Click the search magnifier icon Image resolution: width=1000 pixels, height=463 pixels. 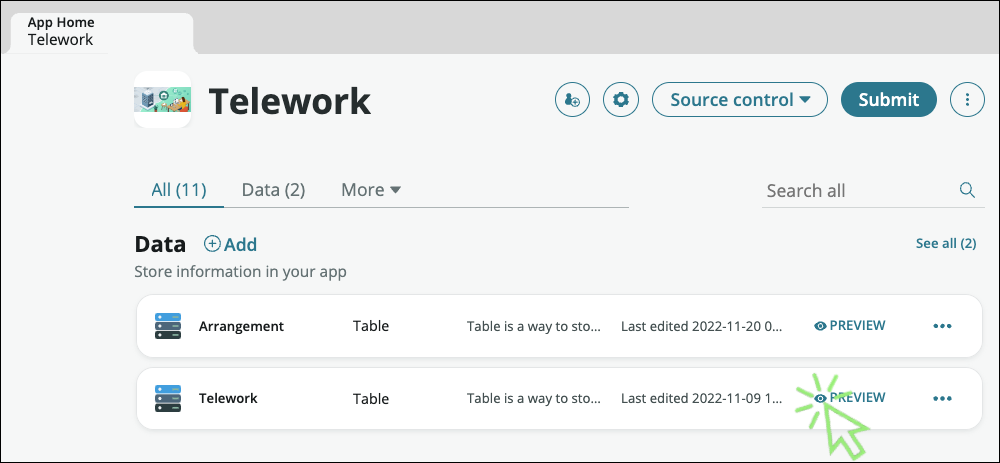(967, 190)
